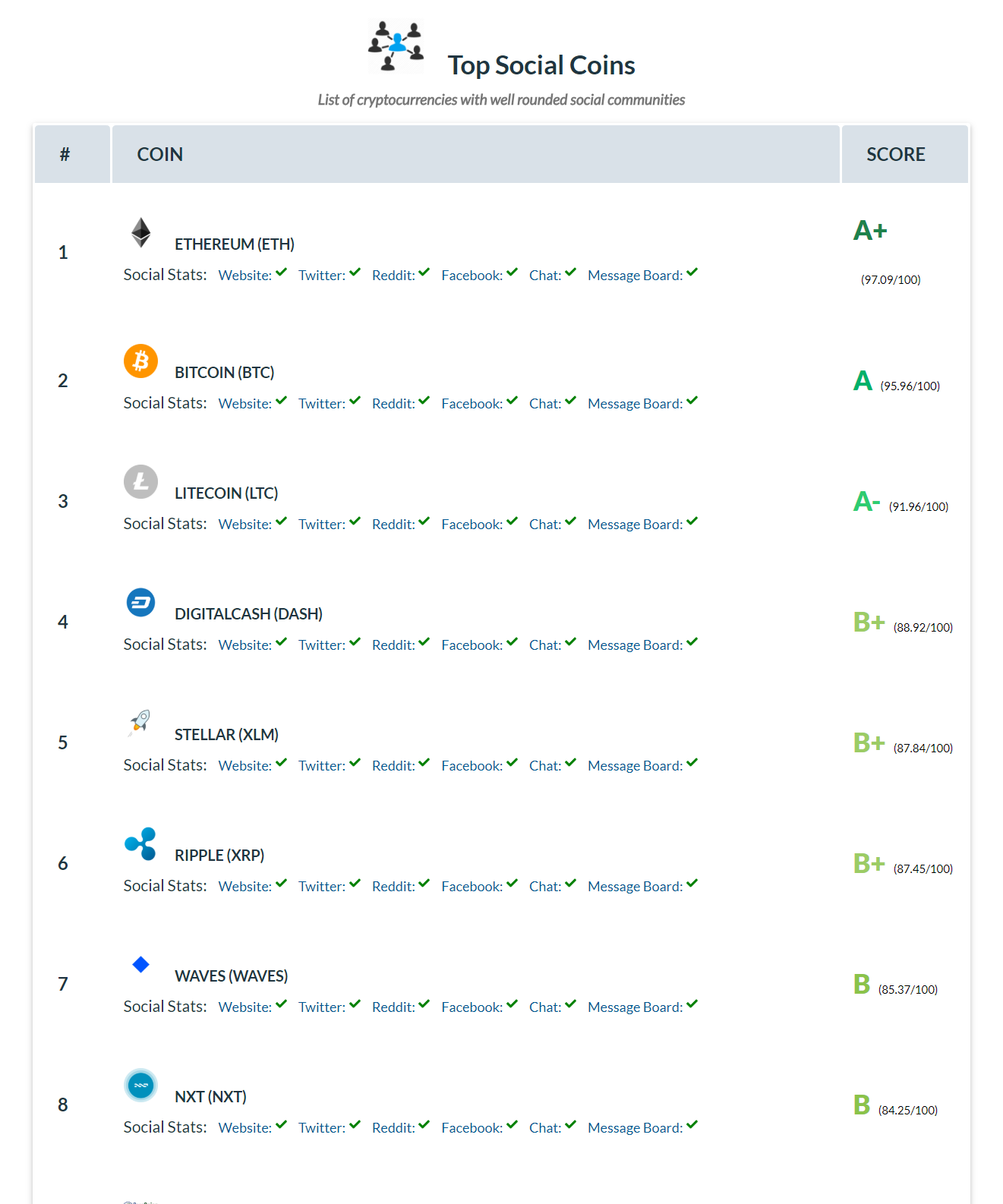Open Dash's Website link
This screenshot has height=1204, width=1003.
pos(245,645)
